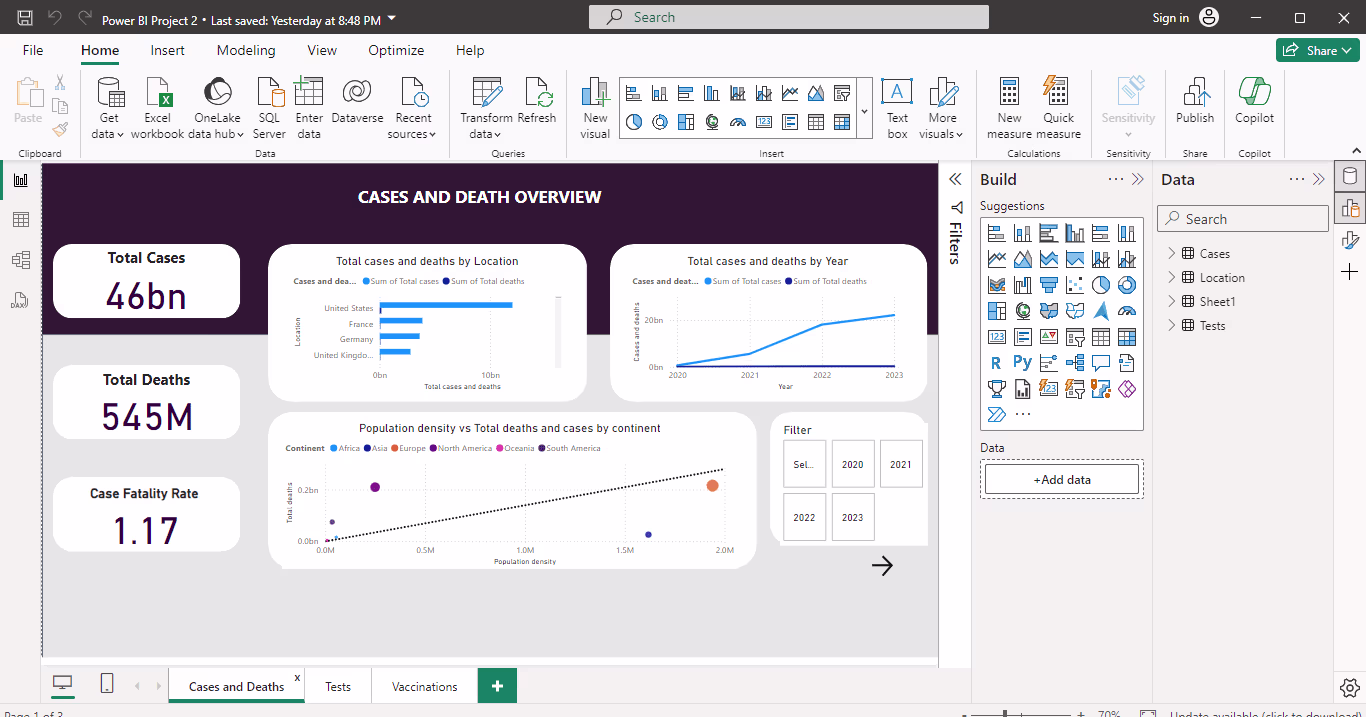This screenshot has width=1366, height=717.
Task: Open Quick measure
Action: [1058, 107]
